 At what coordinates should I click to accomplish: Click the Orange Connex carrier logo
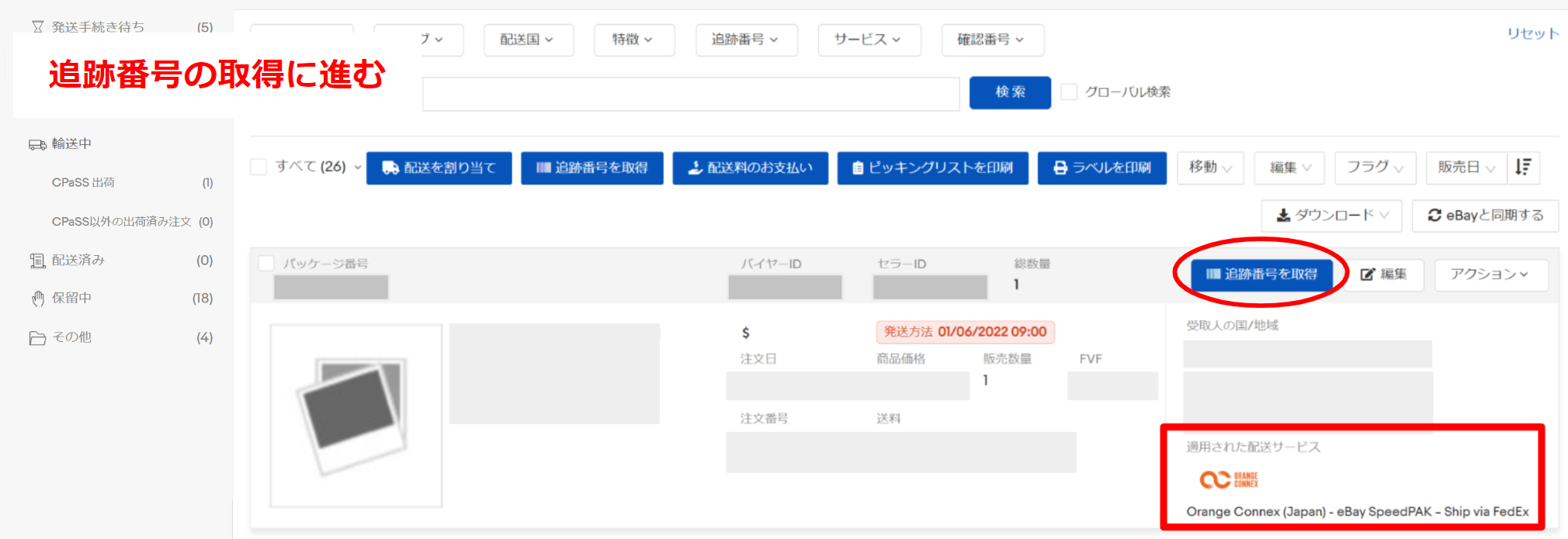(x=1229, y=480)
